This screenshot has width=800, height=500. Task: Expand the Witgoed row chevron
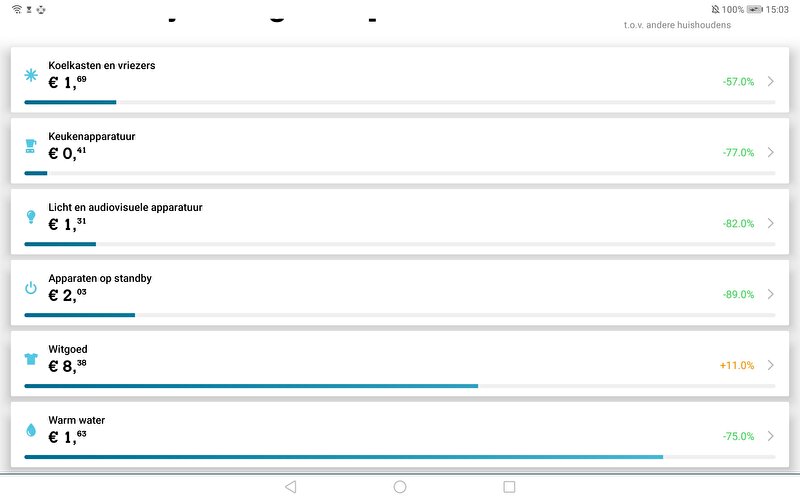pyautogui.click(x=771, y=365)
